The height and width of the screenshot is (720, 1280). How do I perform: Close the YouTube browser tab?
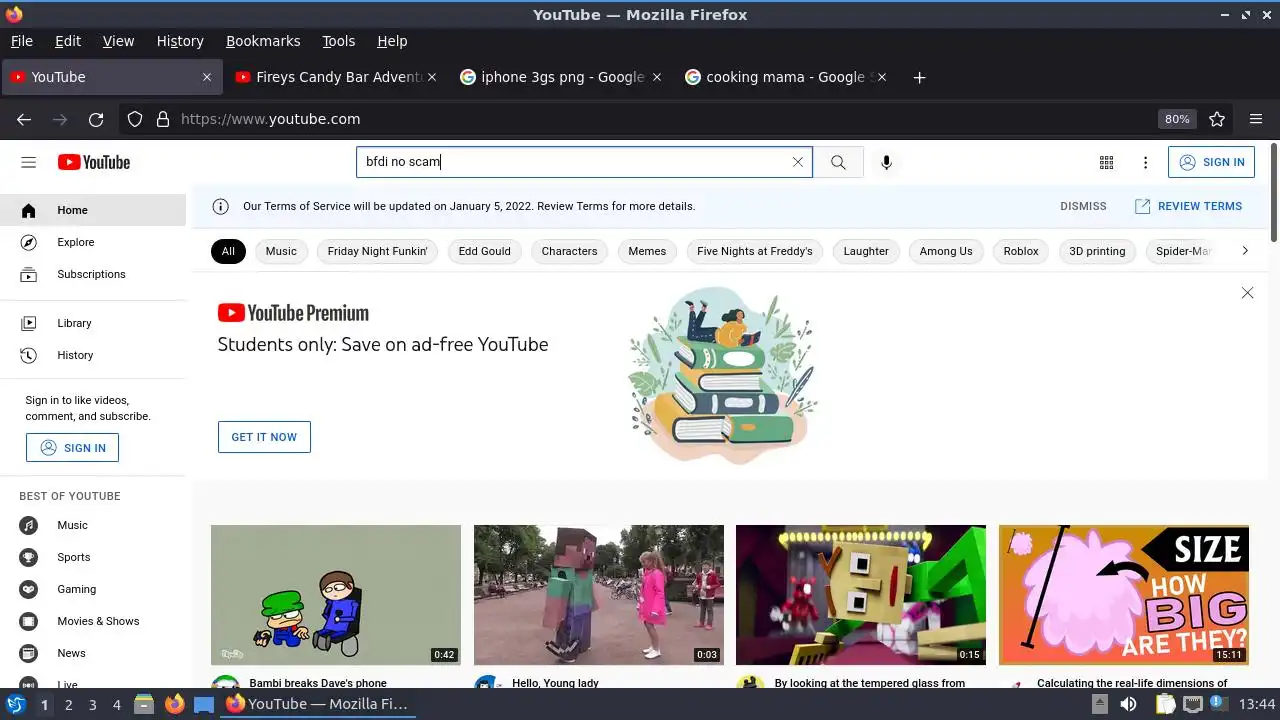(207, 77)
